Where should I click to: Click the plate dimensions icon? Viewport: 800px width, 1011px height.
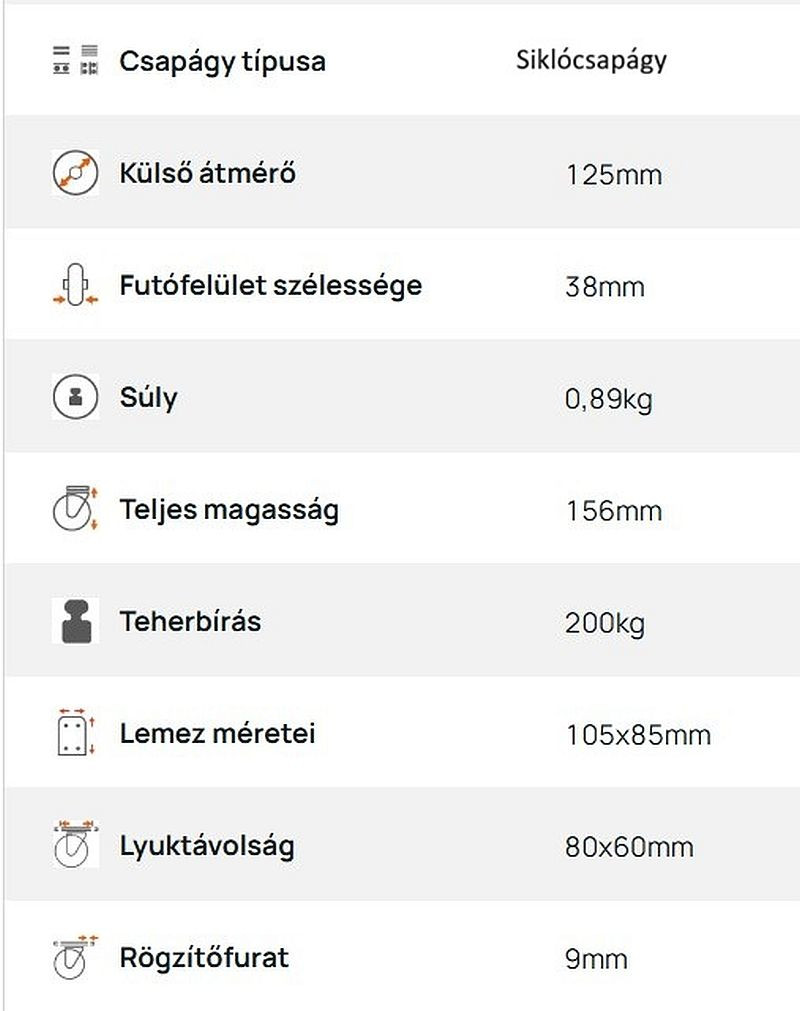(76, 734)
